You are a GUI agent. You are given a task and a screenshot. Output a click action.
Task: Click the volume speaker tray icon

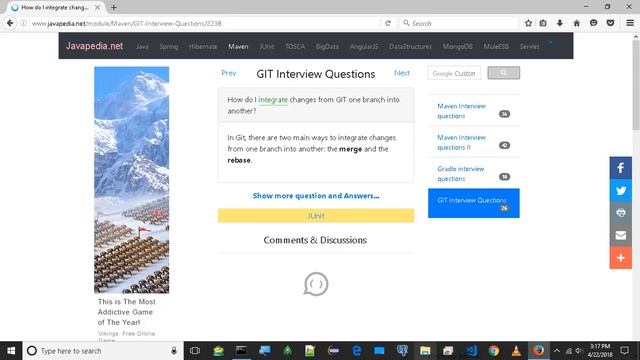point(579,351)
